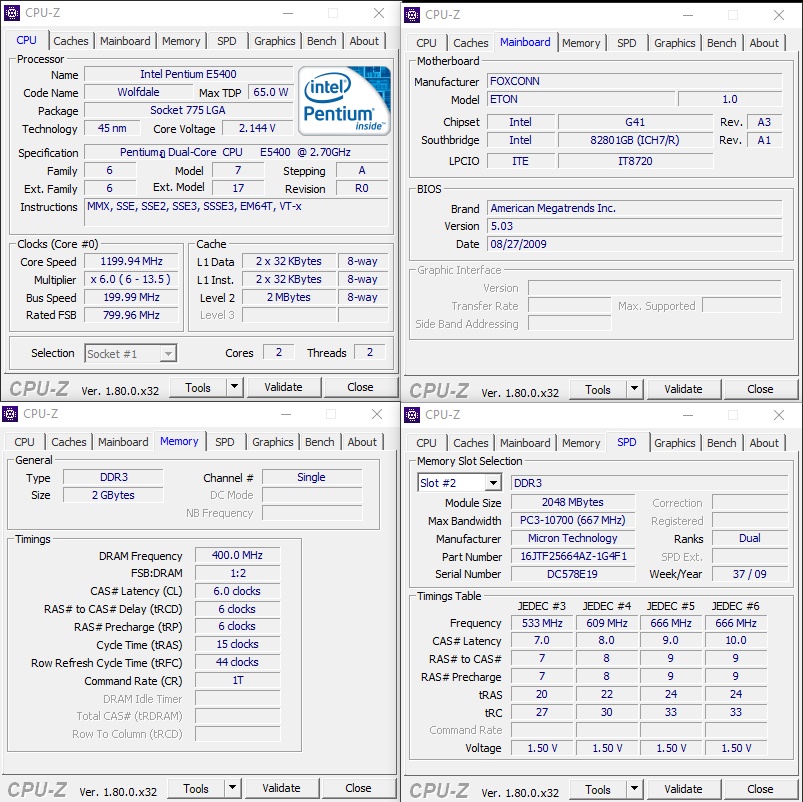Switch to Caches tab in CPU window
Screen dimensions: 803x802
[x=71, y=41]
